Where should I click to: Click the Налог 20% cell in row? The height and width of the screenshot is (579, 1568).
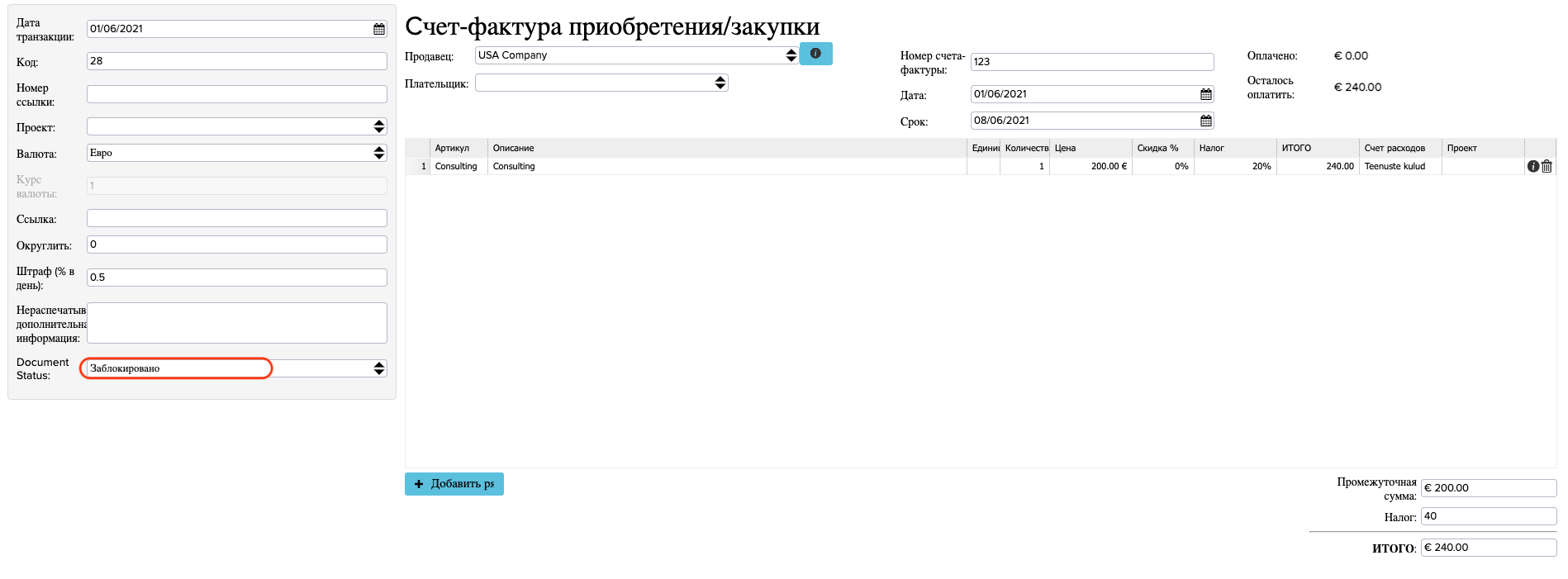point(1235,166)
